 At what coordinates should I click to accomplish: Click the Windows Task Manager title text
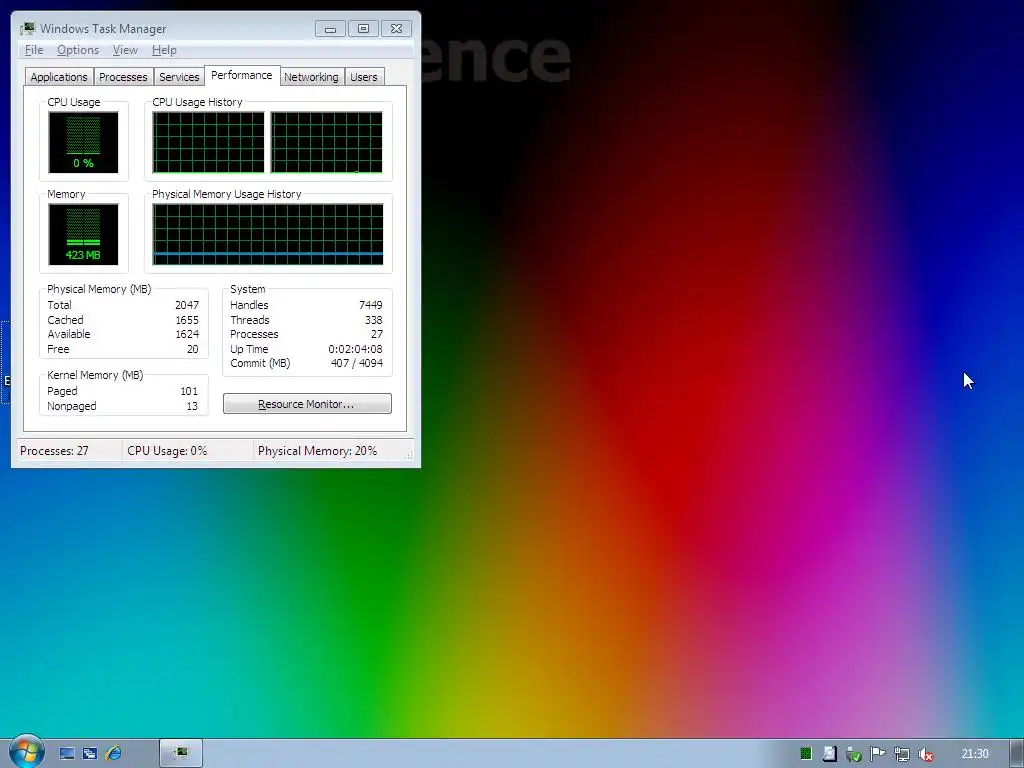click(x=103, y=29)
